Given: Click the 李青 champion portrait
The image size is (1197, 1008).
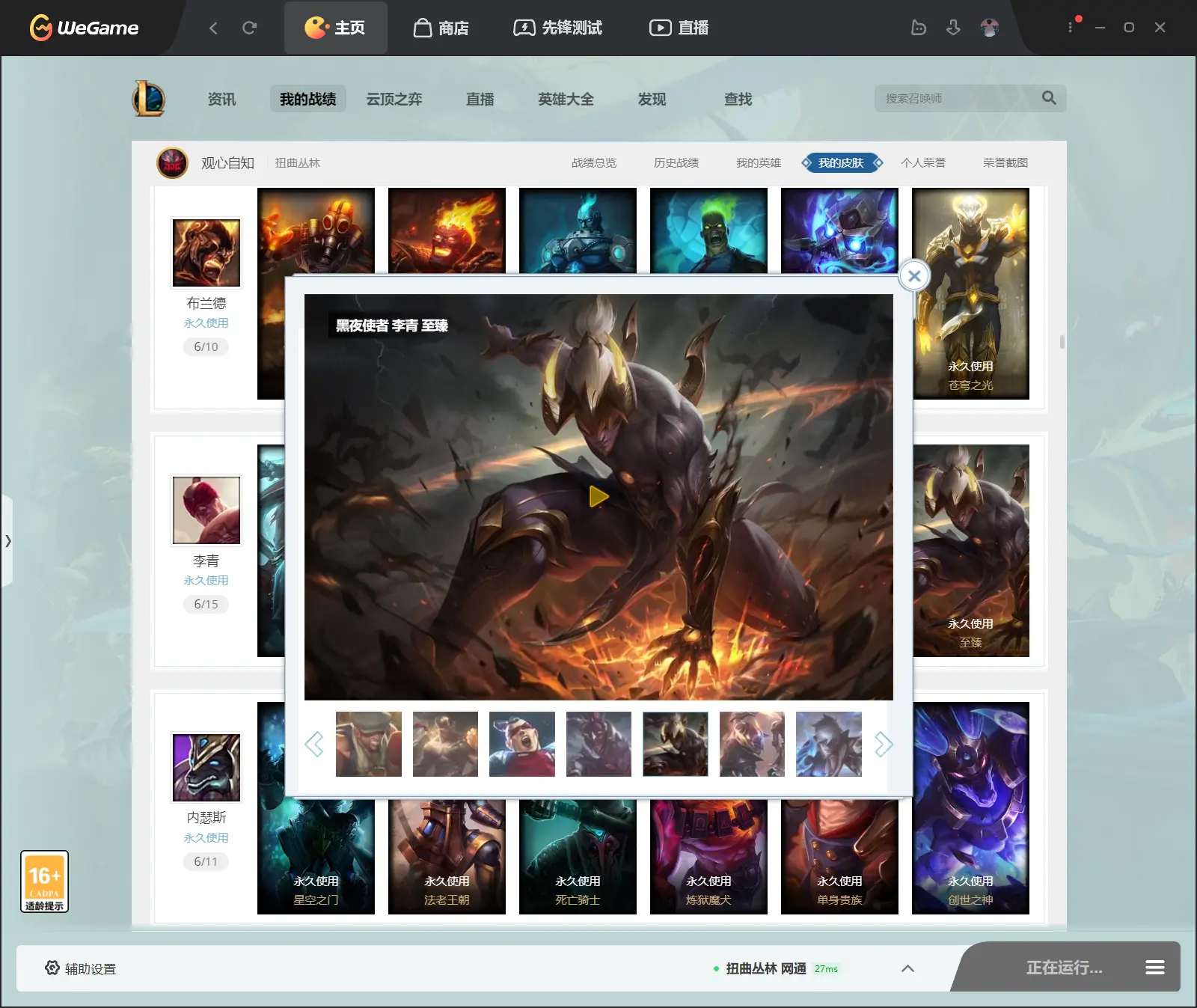Looking at the screenshot, I should coord(206,510).
